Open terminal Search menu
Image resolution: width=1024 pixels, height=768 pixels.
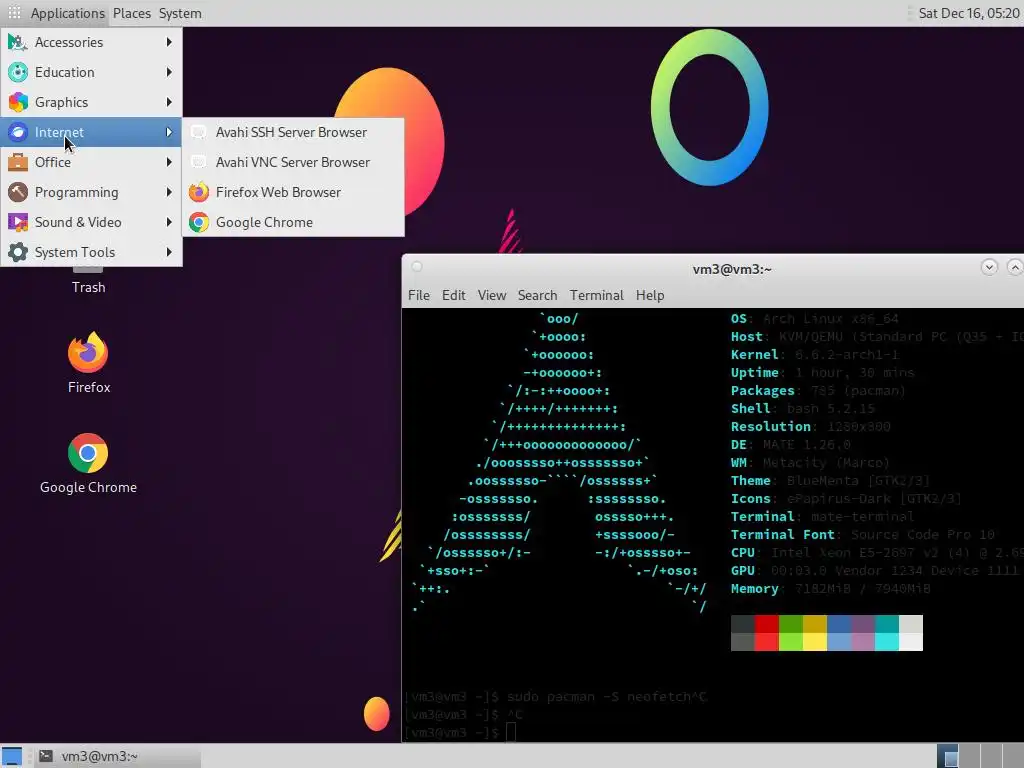tap(537, 295)
